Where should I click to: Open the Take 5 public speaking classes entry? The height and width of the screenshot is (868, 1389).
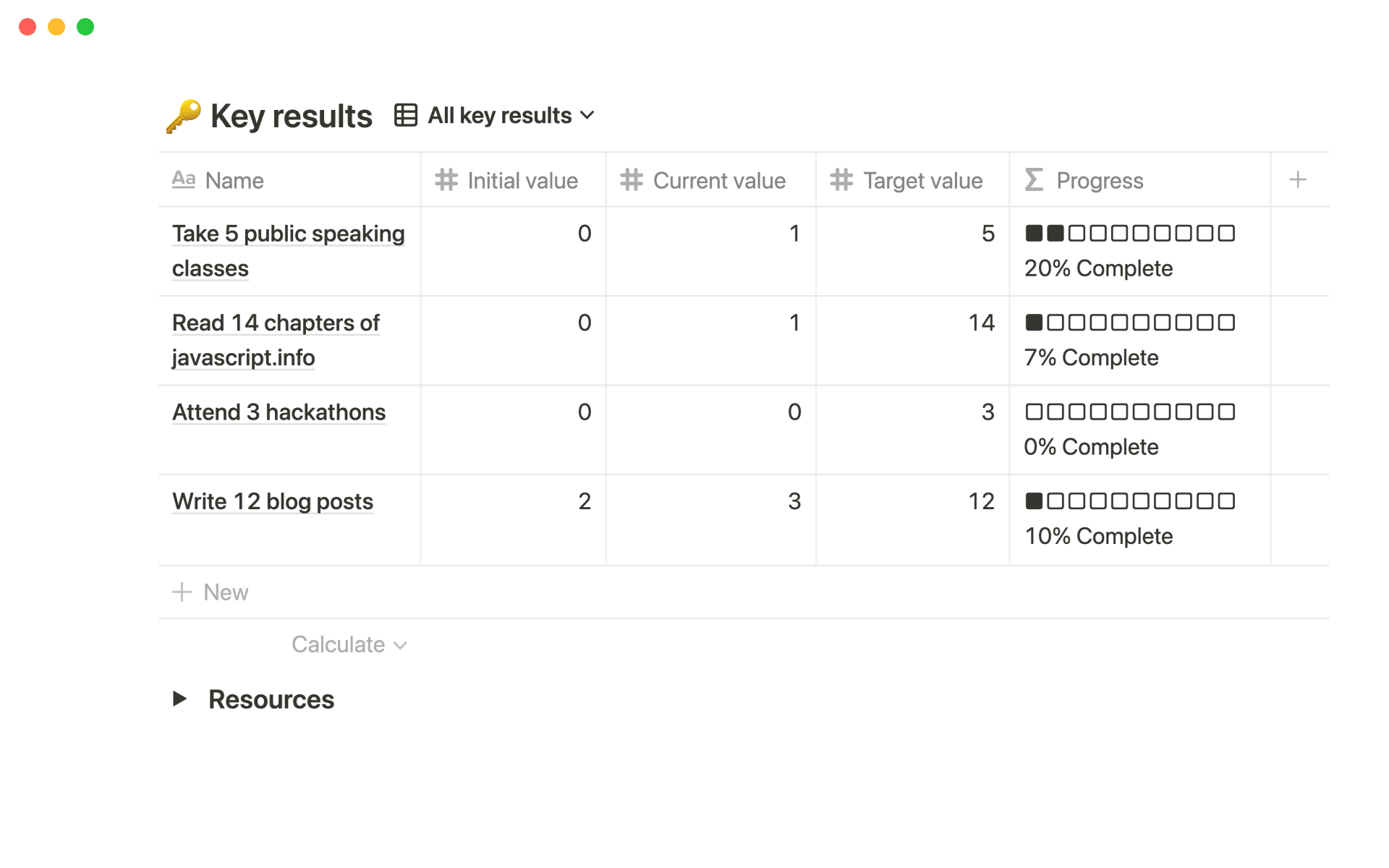point(288,234)
